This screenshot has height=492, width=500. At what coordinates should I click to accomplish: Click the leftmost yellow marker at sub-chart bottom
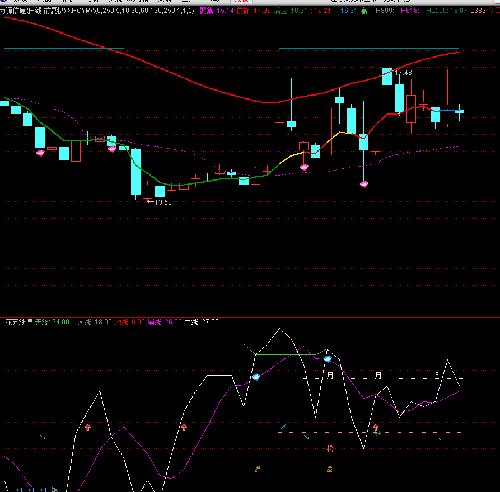257,469
